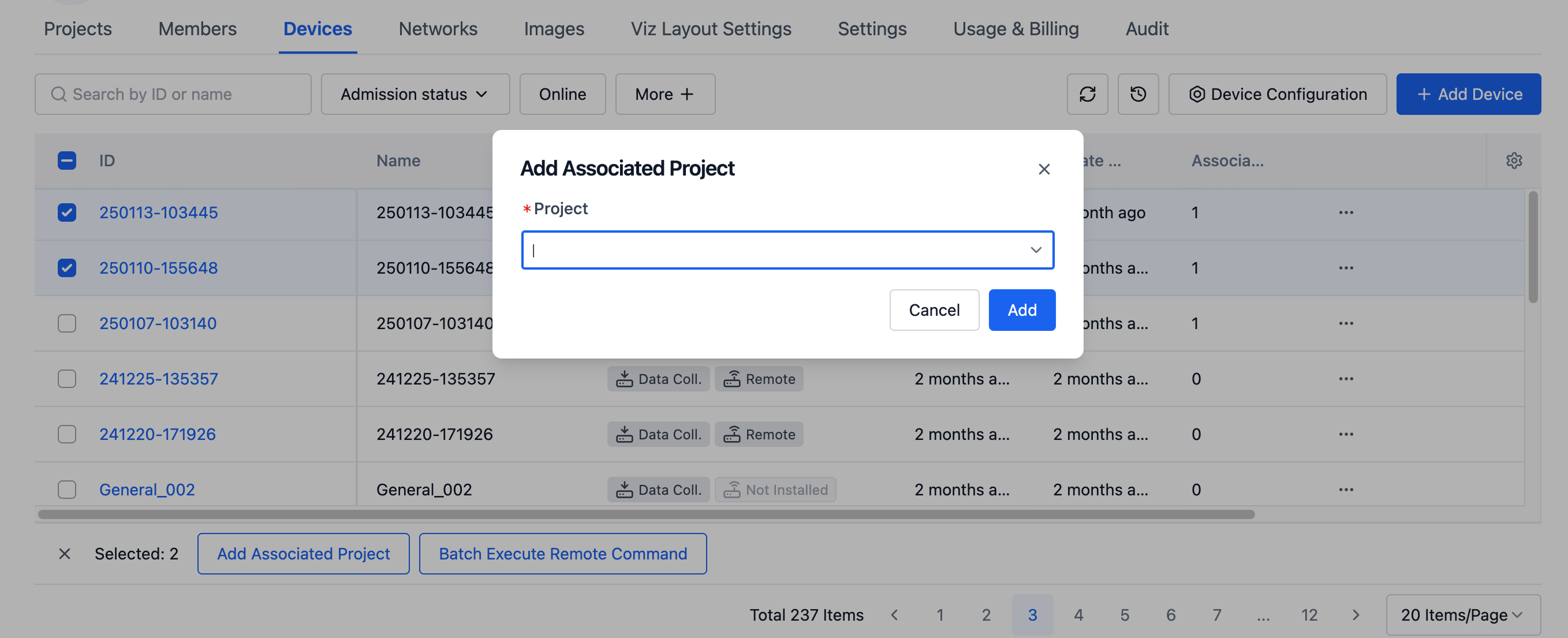The width and height of the screenshot is (1568, 638).
Task: Open device link 250107-103140
Action: point(158,323)
